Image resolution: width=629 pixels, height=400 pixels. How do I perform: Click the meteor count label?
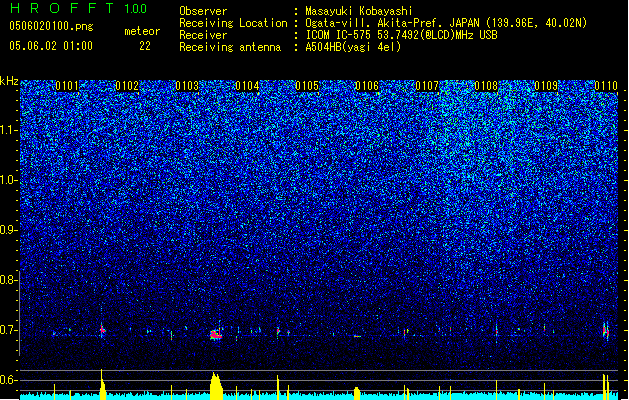pyautogui.click(x=142, y=31)
